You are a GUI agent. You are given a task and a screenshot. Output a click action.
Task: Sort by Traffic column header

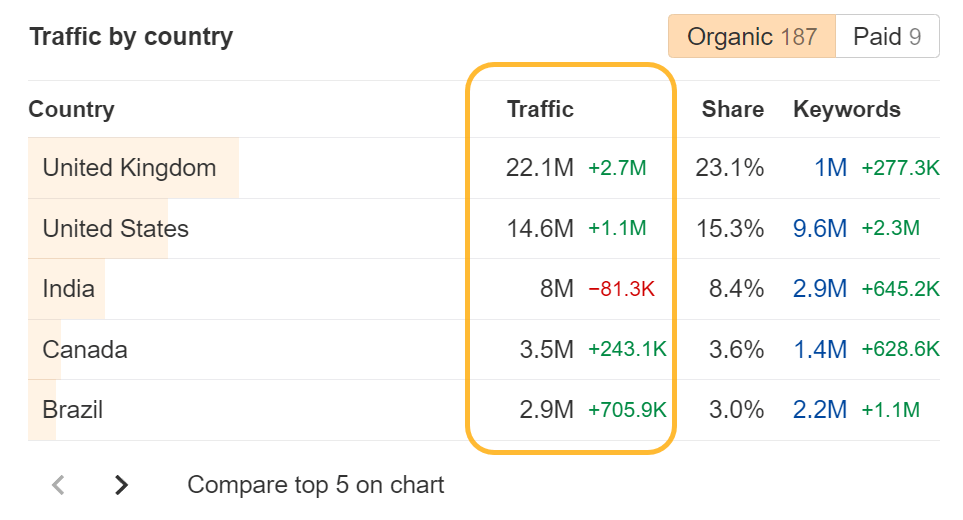[x=540, y=110]
